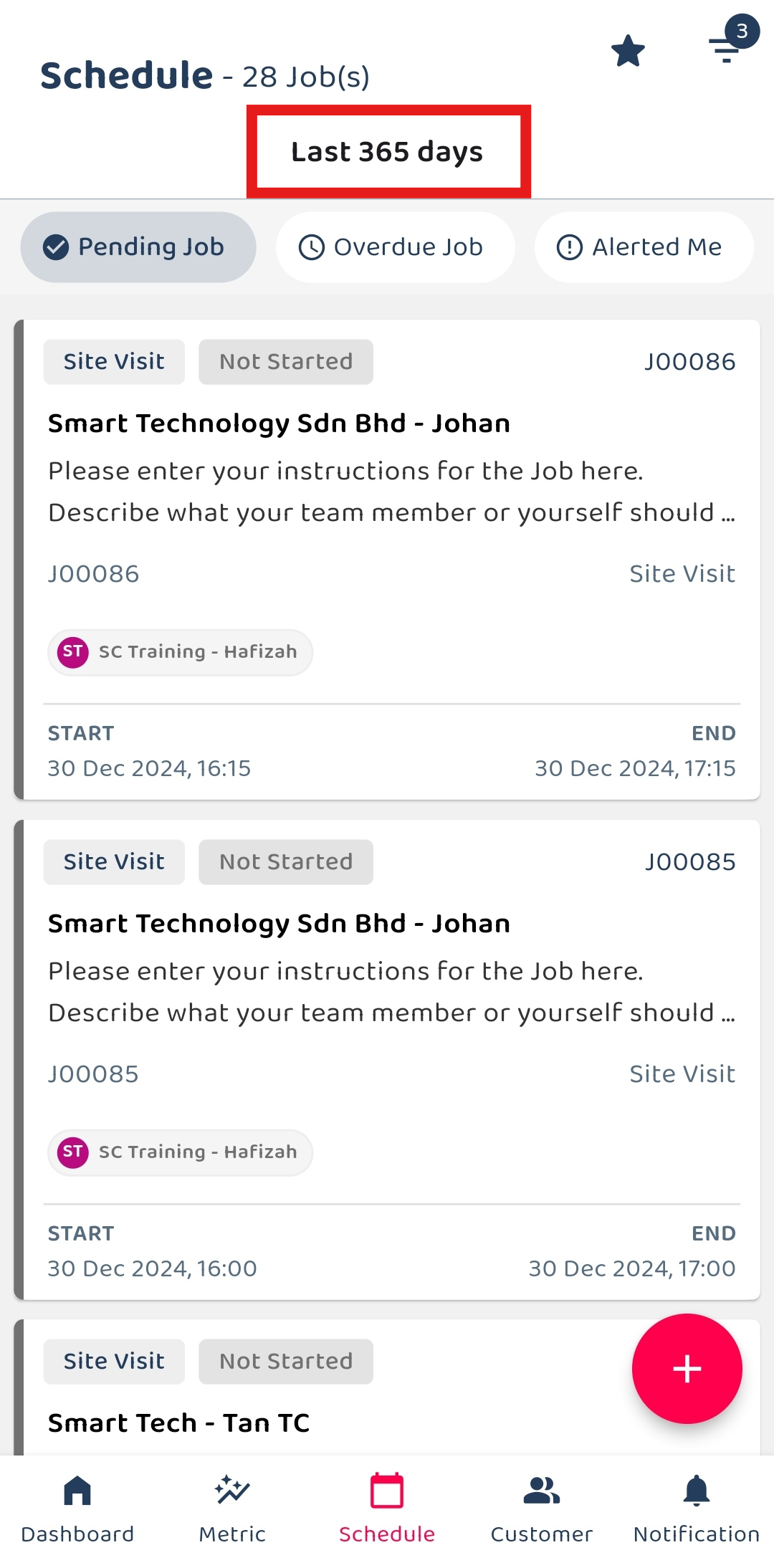The image size is (774, 1568).
Task: Open the Metric tab icon
Action: pyautogui.click(x=232, y=1509)
